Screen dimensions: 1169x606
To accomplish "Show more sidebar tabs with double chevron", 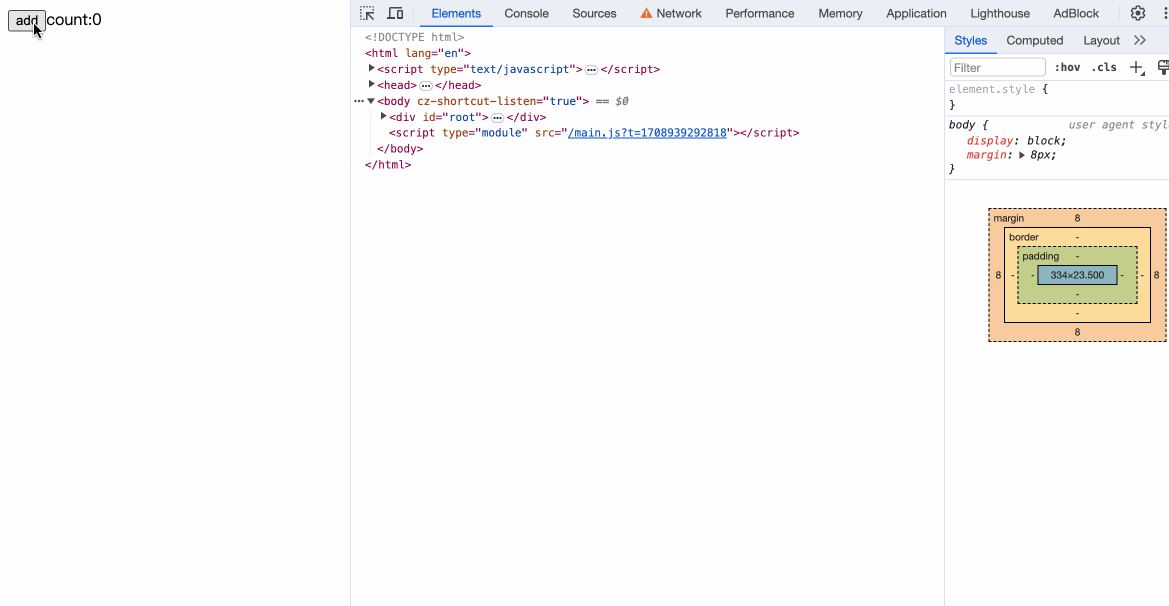I will 1140,40.
